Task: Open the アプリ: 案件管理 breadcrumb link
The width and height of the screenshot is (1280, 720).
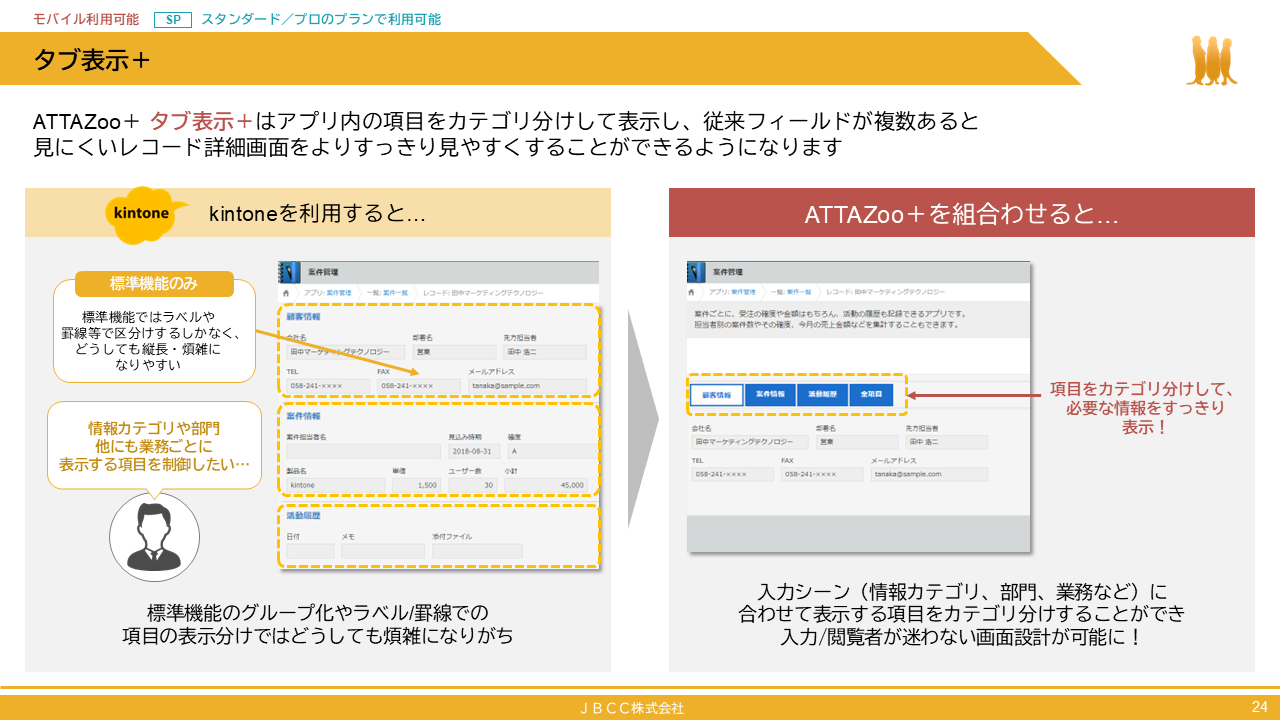Action: point(328,292)
